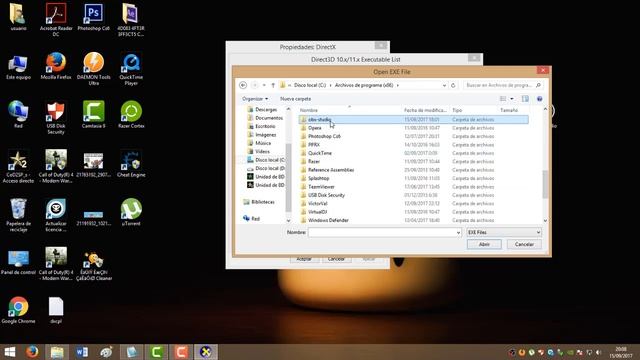Expand the arrow after Archivos de programa (x86)
This screenshot has width=640, height=360.
398,85
